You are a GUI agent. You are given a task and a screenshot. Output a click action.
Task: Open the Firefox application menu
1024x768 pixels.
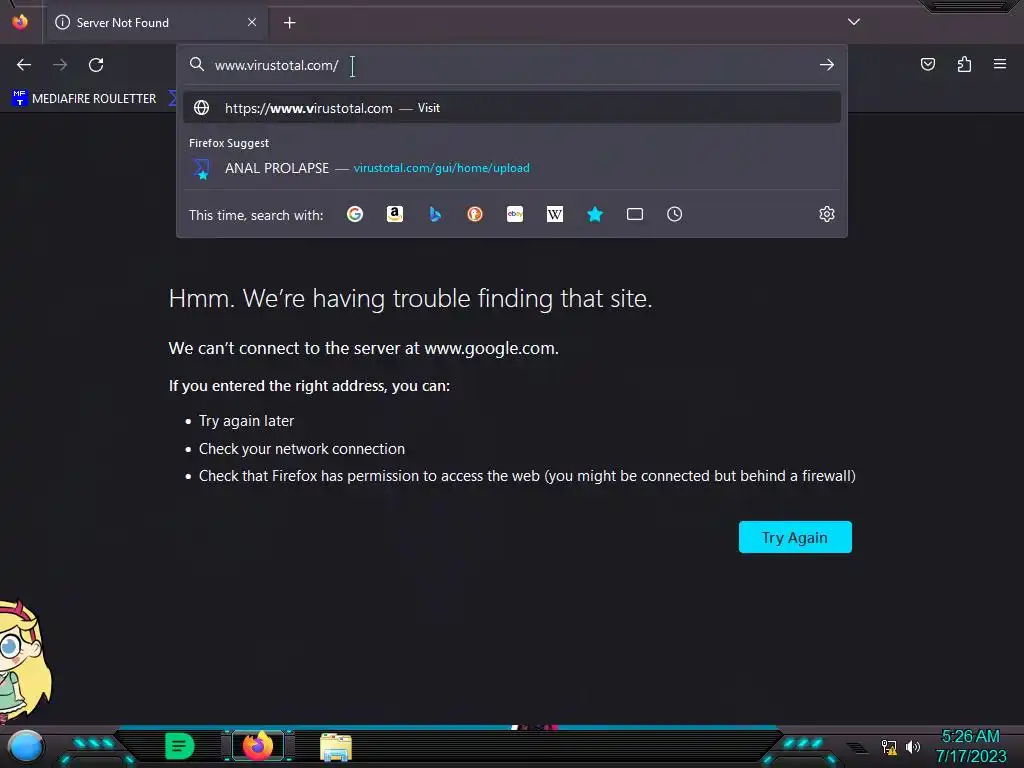click(x=1000, y=64)
